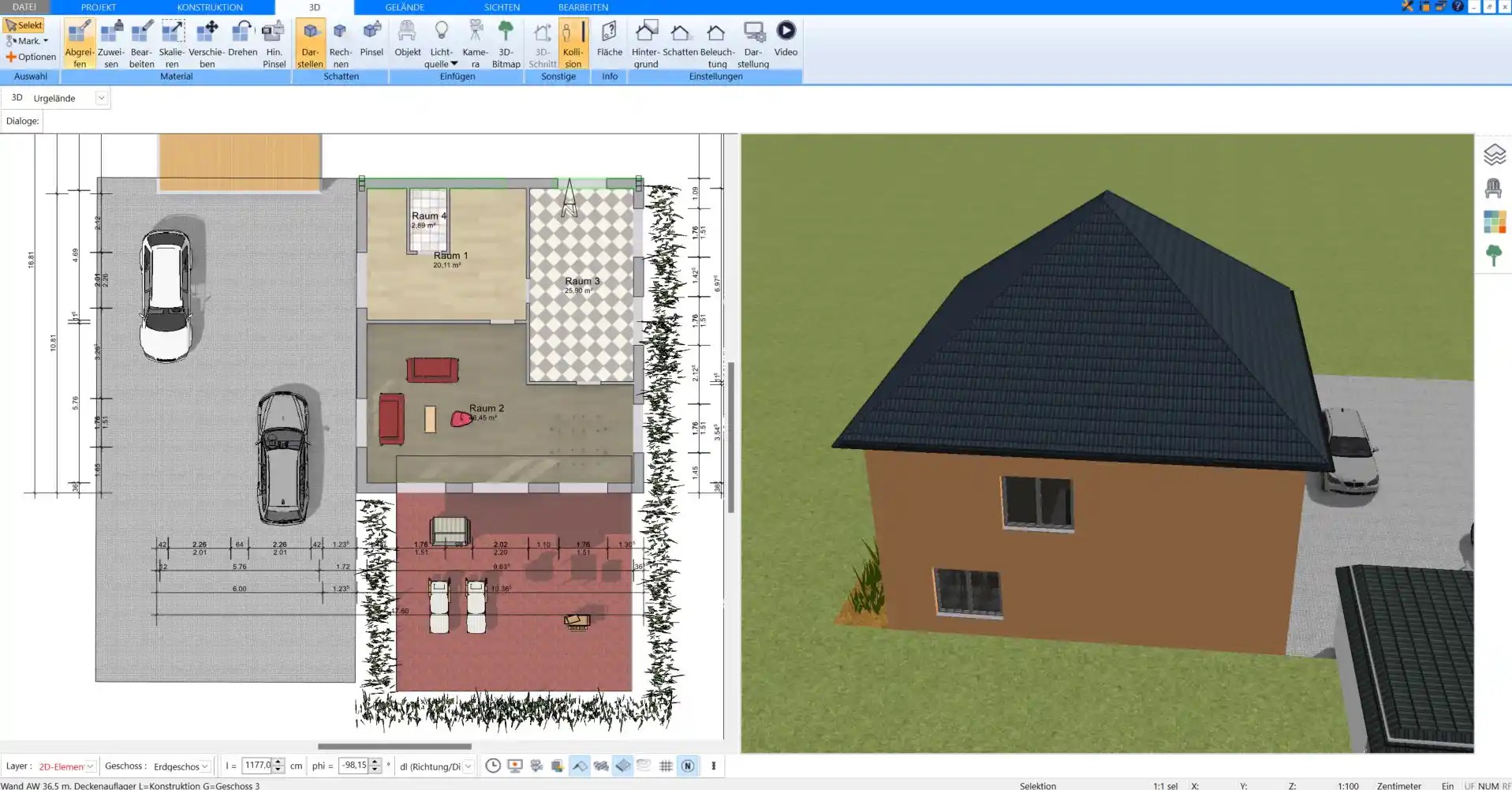Click the Hin. Pinsel tool

point(274,43)
